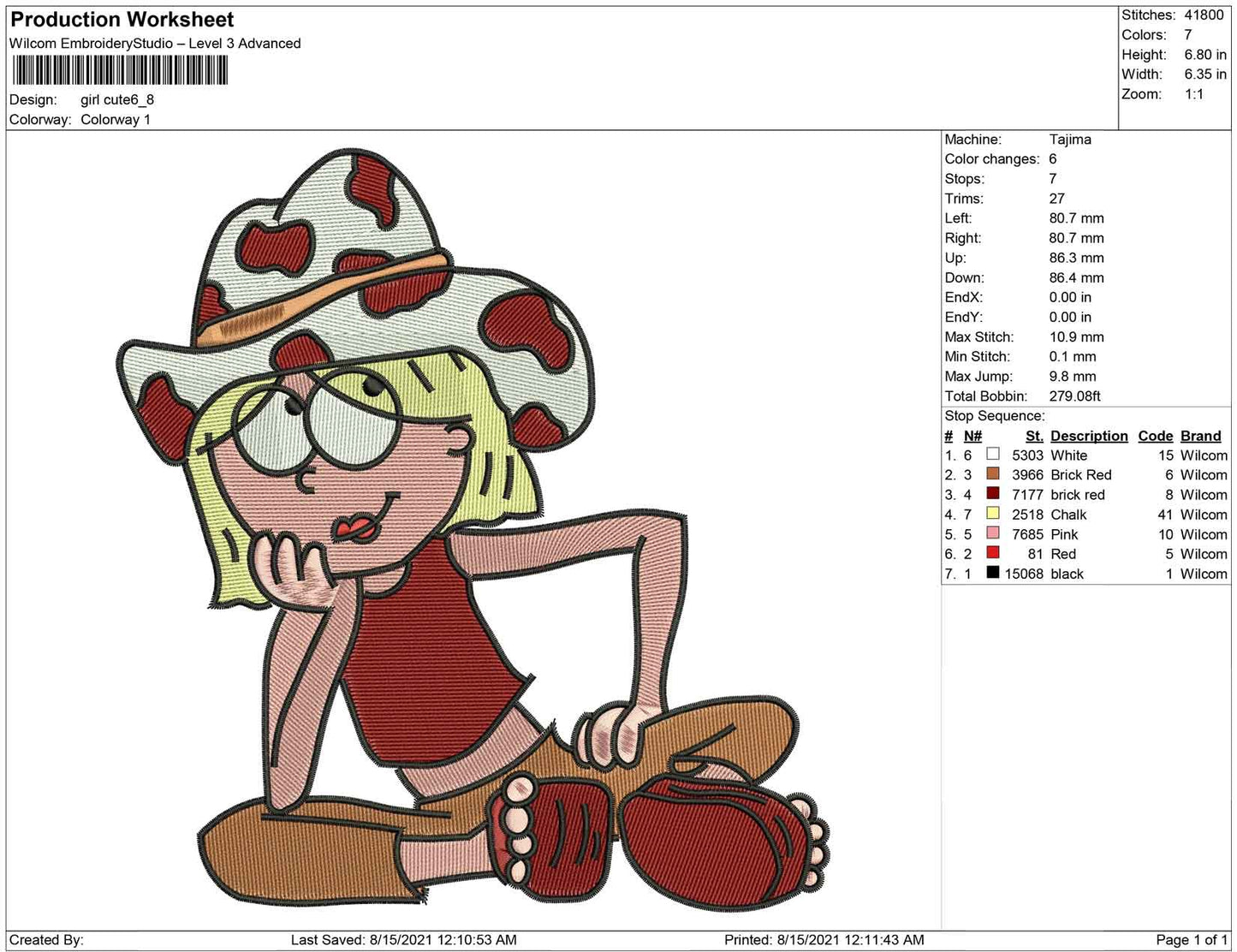
Task: Click the 'Color changes:' label
Action: pos(992,158)
